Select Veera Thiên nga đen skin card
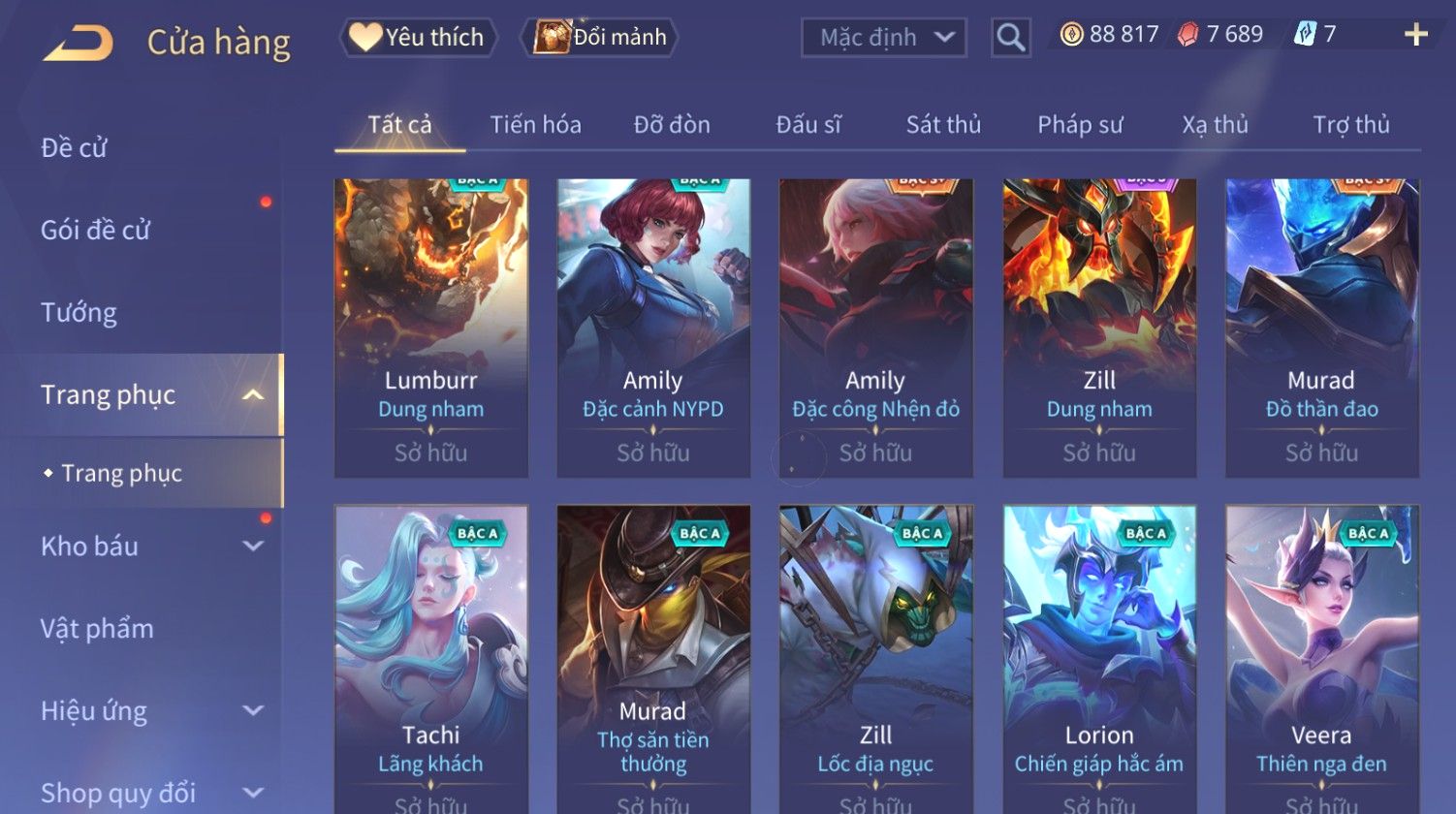Image resolution: width=1456 pixels, height=814 pixels. (1322, 659)
